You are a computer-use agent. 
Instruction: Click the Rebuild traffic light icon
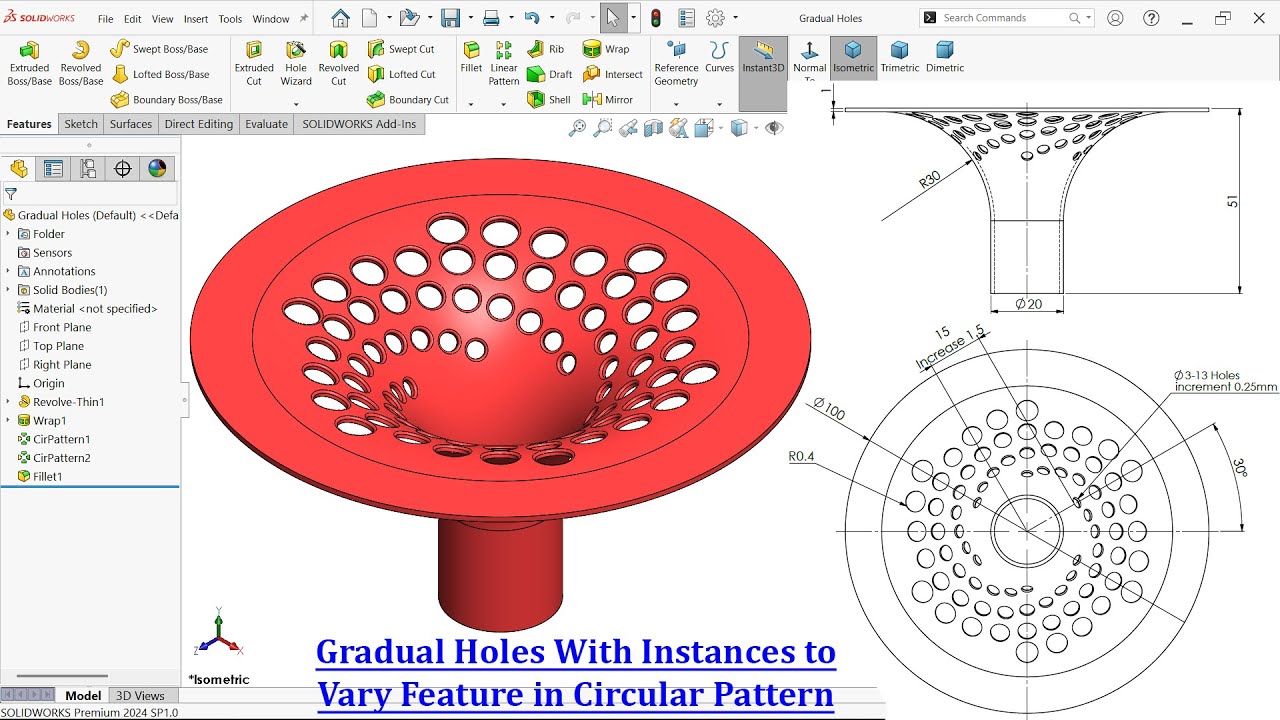coord(656,18)
